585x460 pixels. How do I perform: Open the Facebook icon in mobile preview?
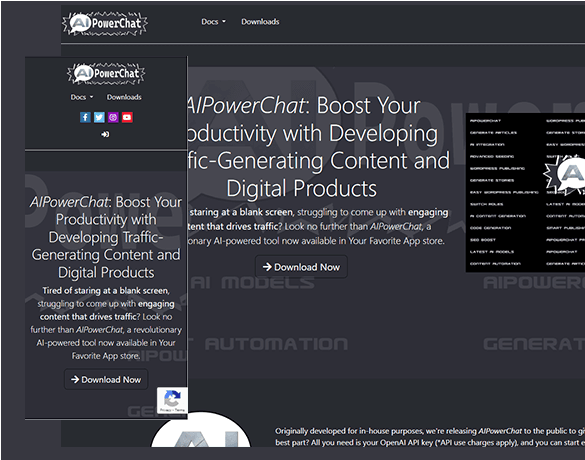(x=85, y=118)
